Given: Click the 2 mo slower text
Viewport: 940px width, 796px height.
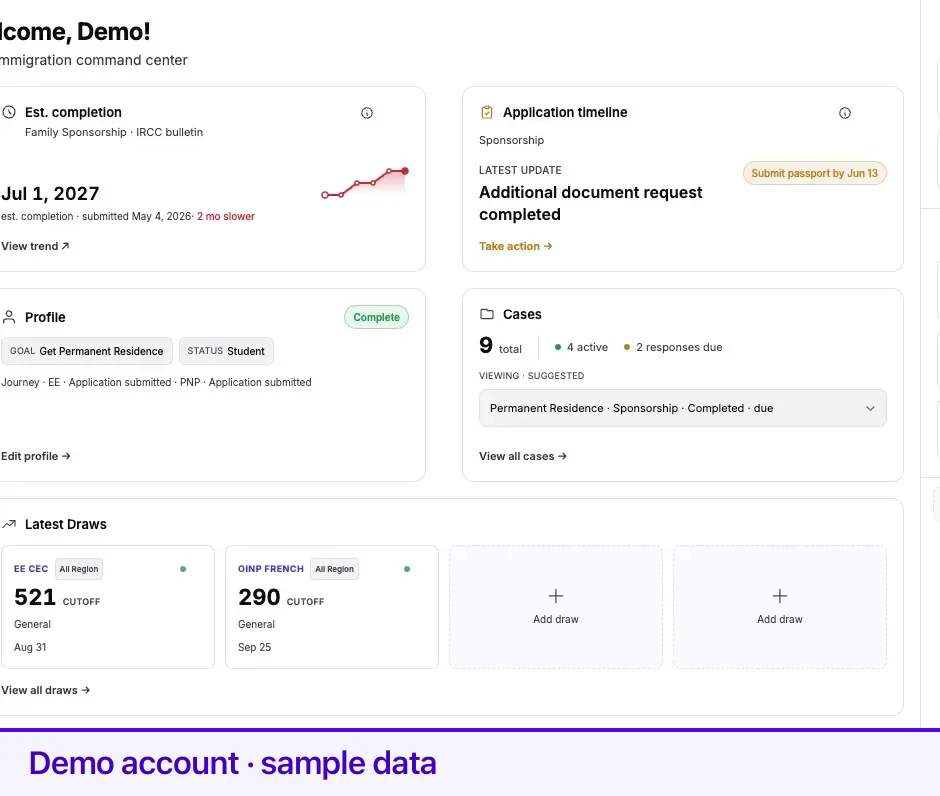Looking at the screenshot, I should coord(226,216).
